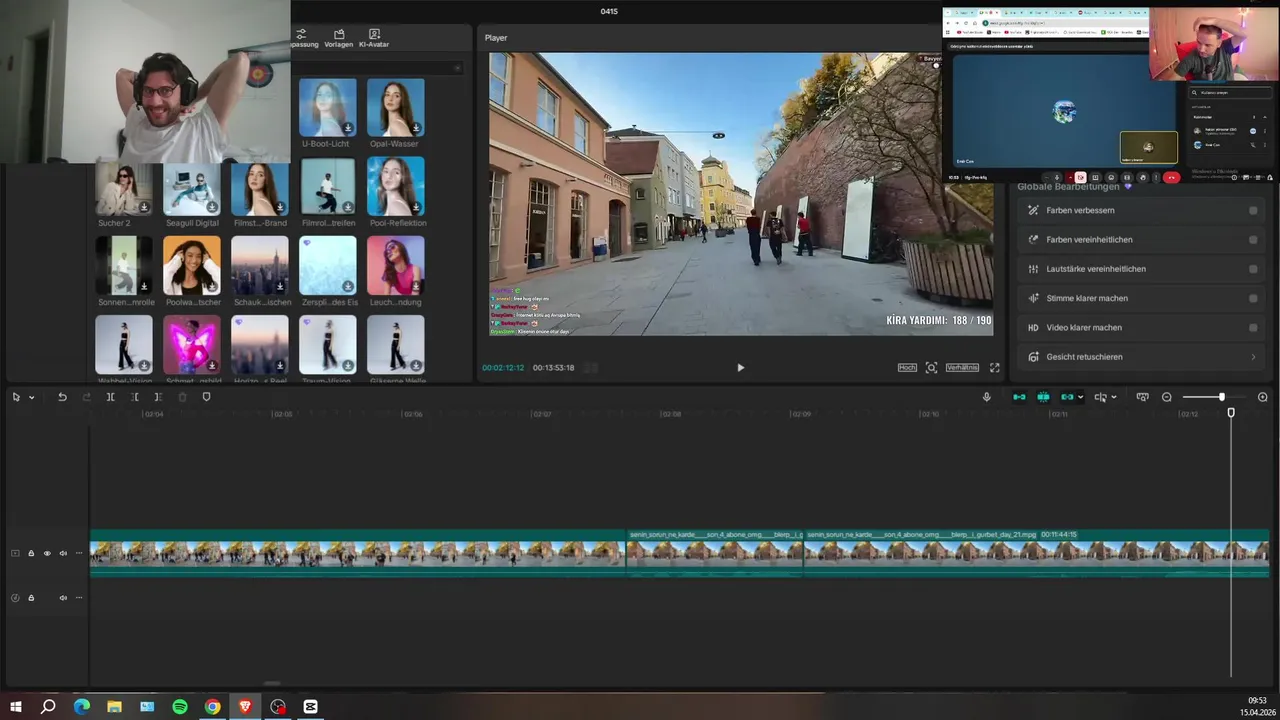Download the Pool-Reflektion effect
This screenshot has width=1280, height=720.
point(416,207)
